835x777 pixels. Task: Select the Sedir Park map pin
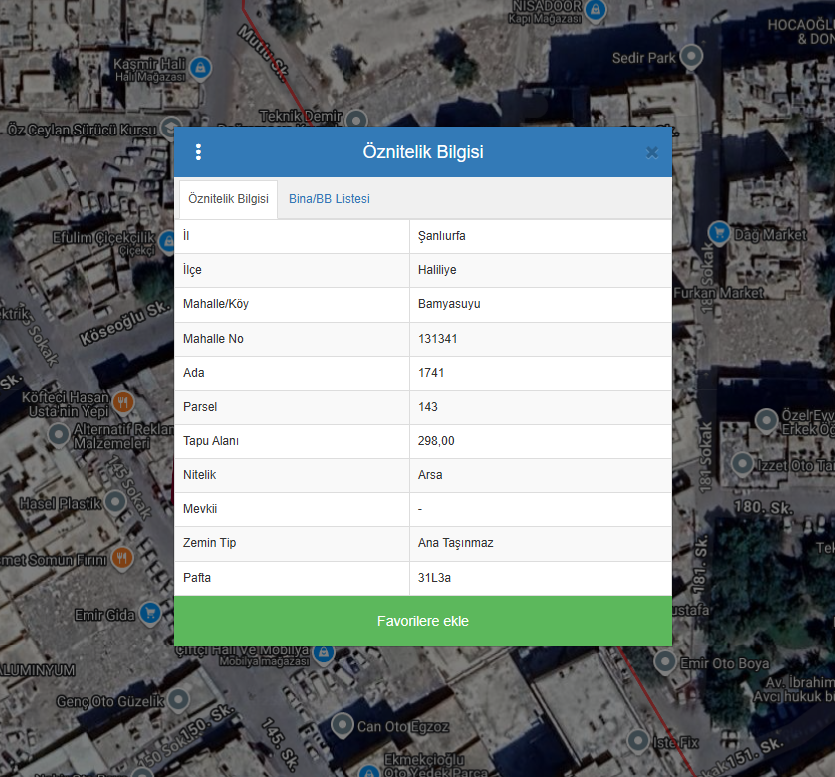(692, 58)
